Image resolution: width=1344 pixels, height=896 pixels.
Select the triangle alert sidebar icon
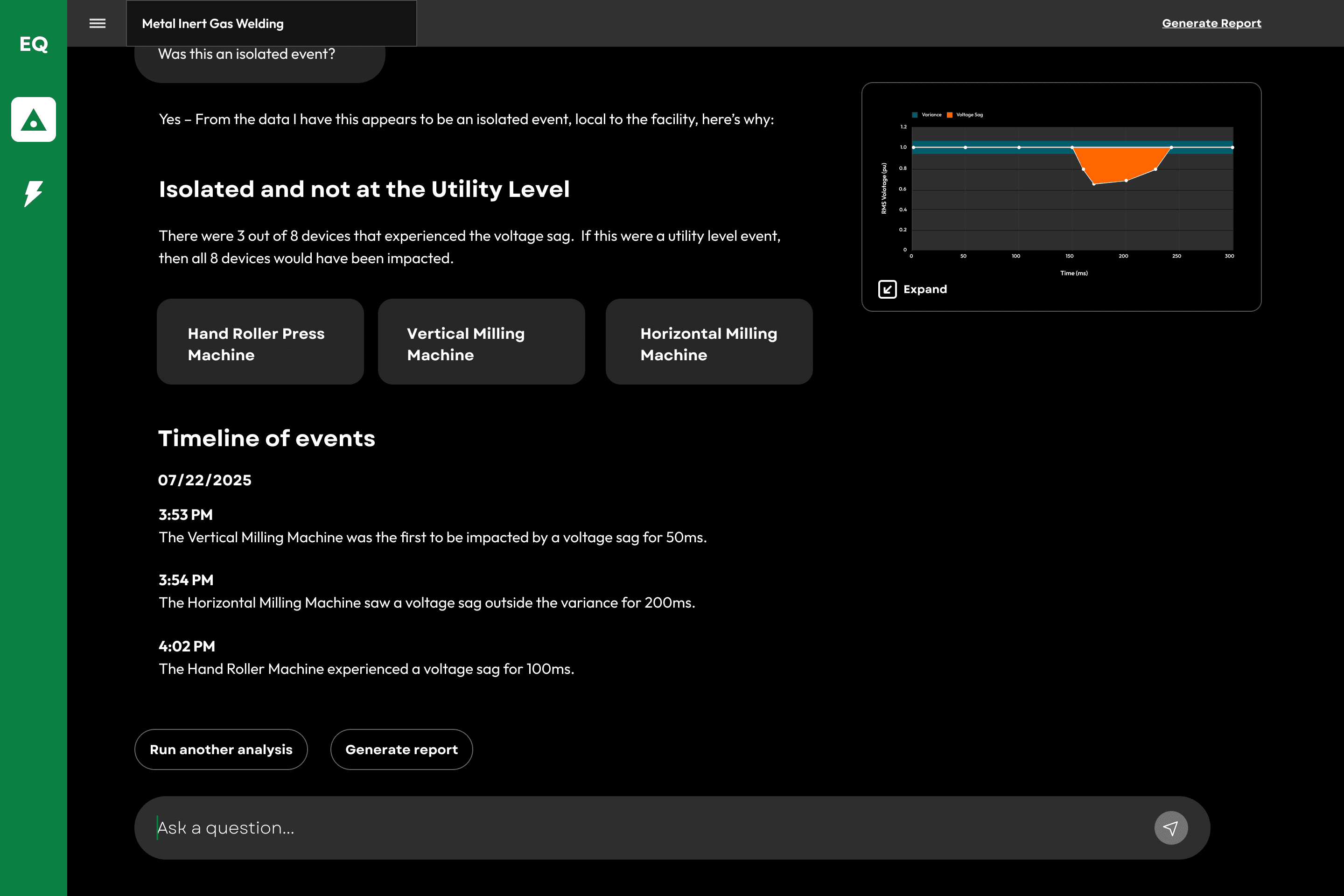tap(33, 119)
